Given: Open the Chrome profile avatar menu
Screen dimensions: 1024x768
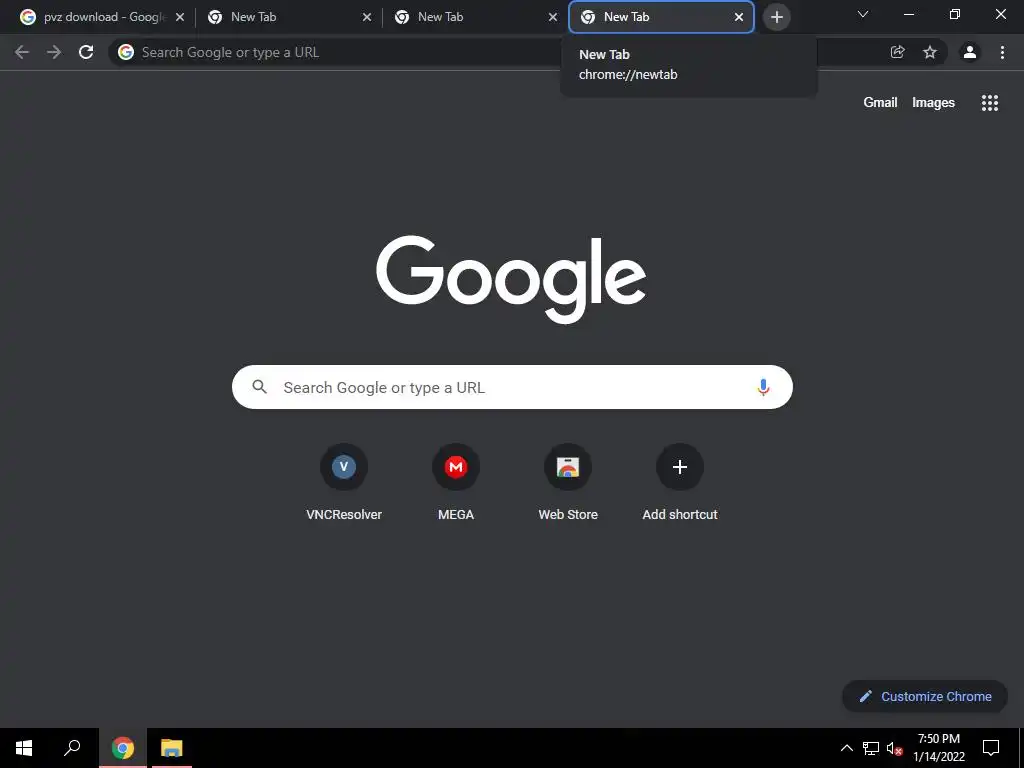Looking at the screenshot, I should [970, 52].
